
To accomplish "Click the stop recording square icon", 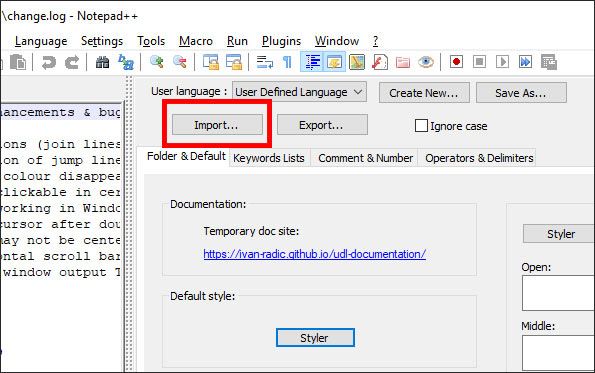I will 480,61.
